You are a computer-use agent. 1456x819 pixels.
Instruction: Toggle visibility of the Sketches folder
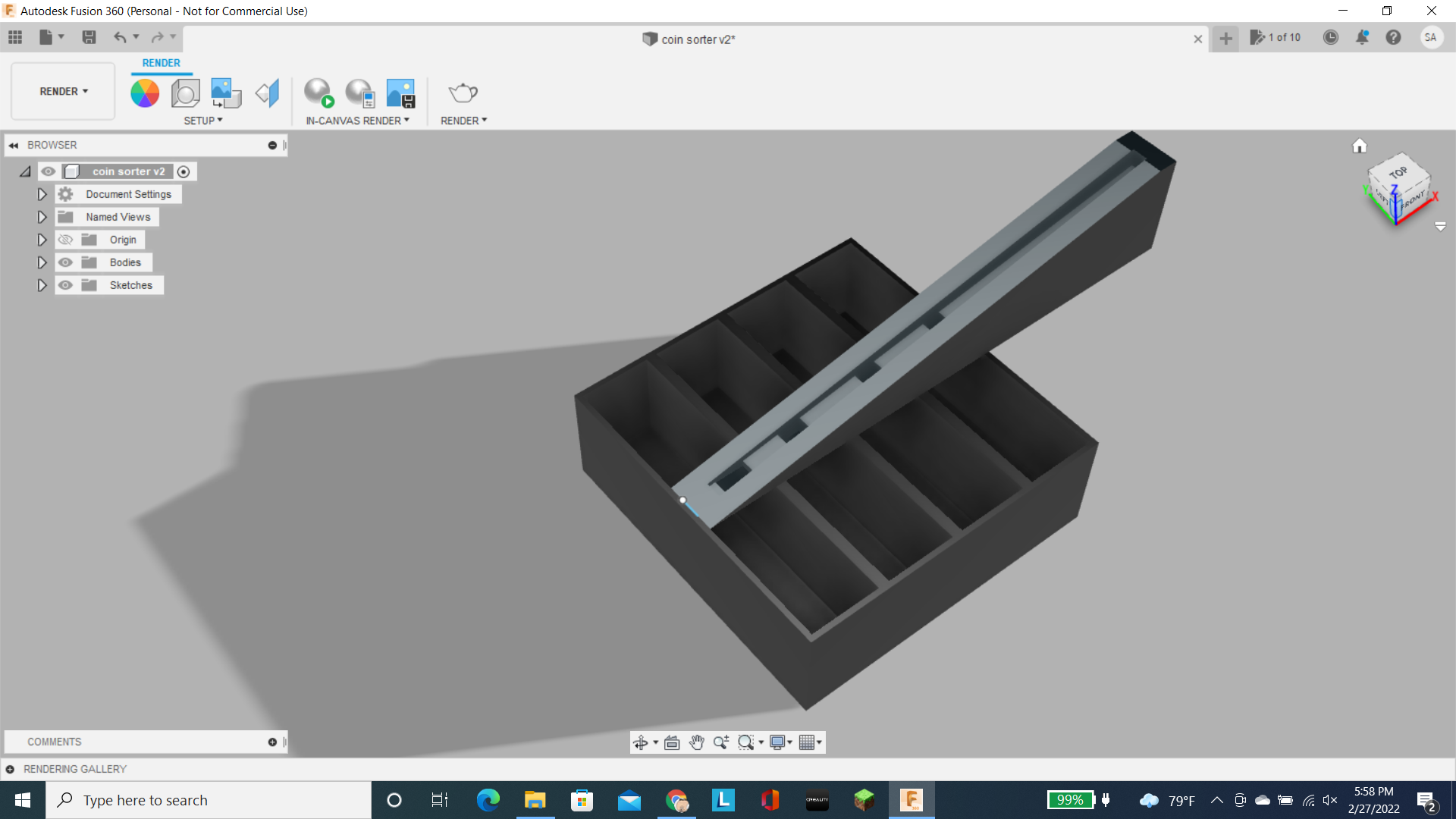(x=66, y=285)
